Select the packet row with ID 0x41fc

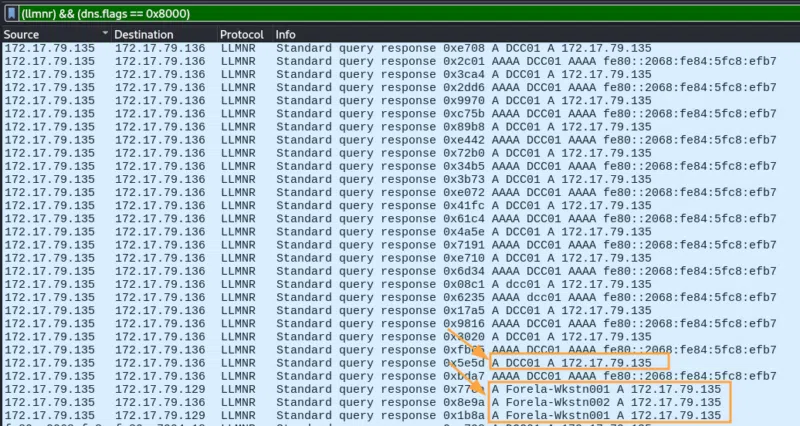coord(401,206)
